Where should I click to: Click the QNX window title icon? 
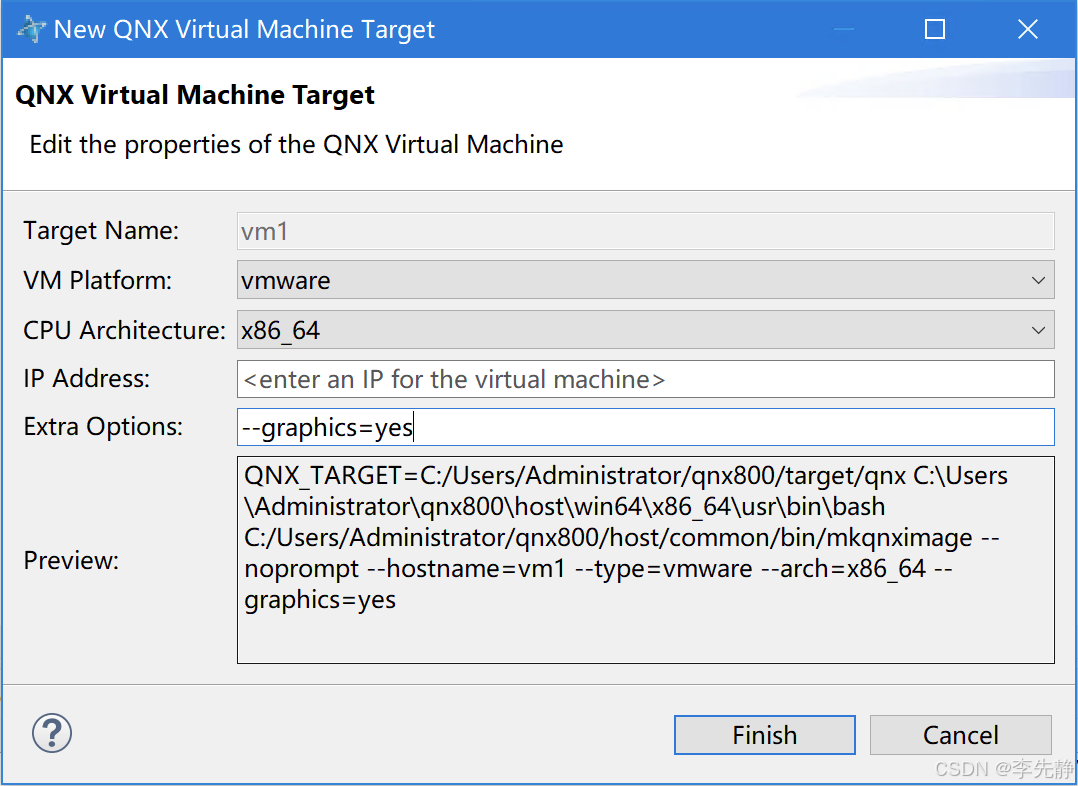click(31, 29)
